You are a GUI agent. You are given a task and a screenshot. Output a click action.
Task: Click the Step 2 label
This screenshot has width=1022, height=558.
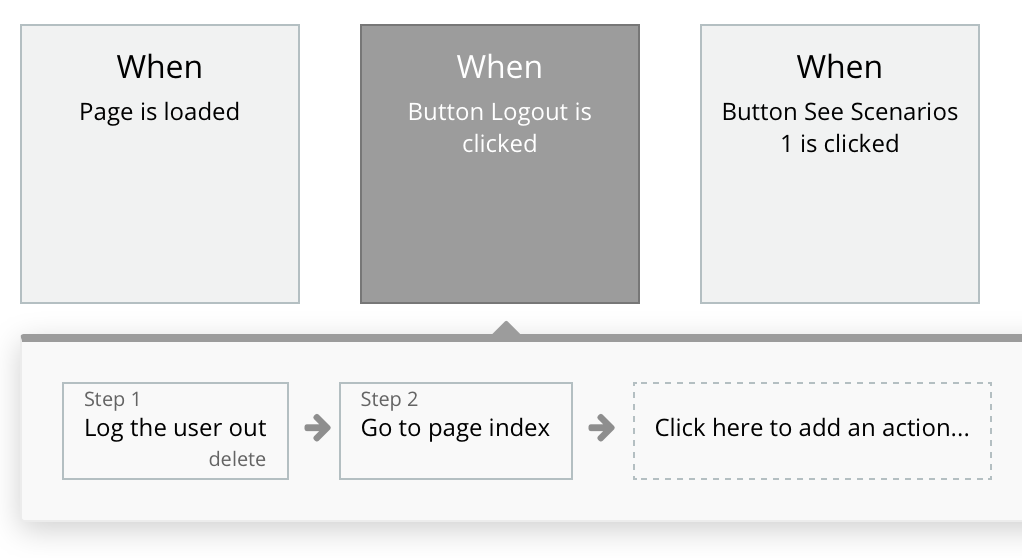(x=389, y=399)
